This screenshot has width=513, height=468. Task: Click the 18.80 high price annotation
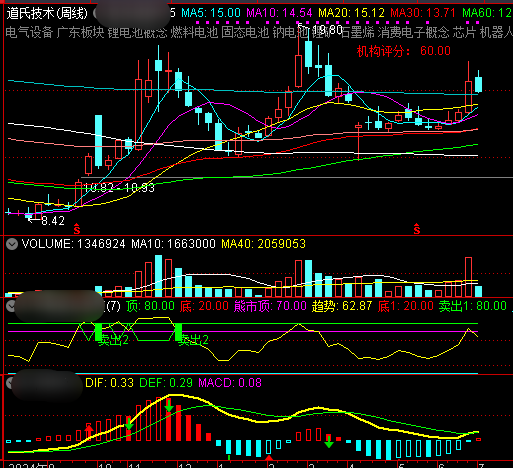pyautogui.click(x=328, y=30)
